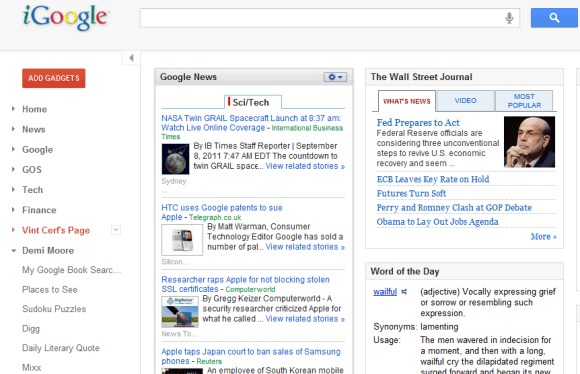Switch to the VIDEO tab
The image size is (580, 374).
(x=465, y=101)
